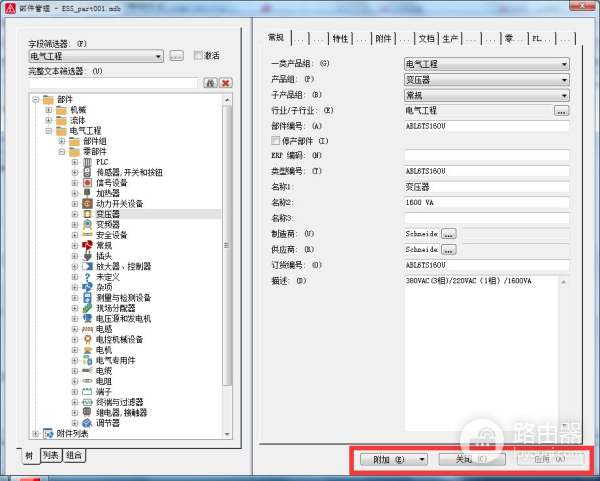
Task: Enable the 激活 filter checkbox
Action: 198,56
